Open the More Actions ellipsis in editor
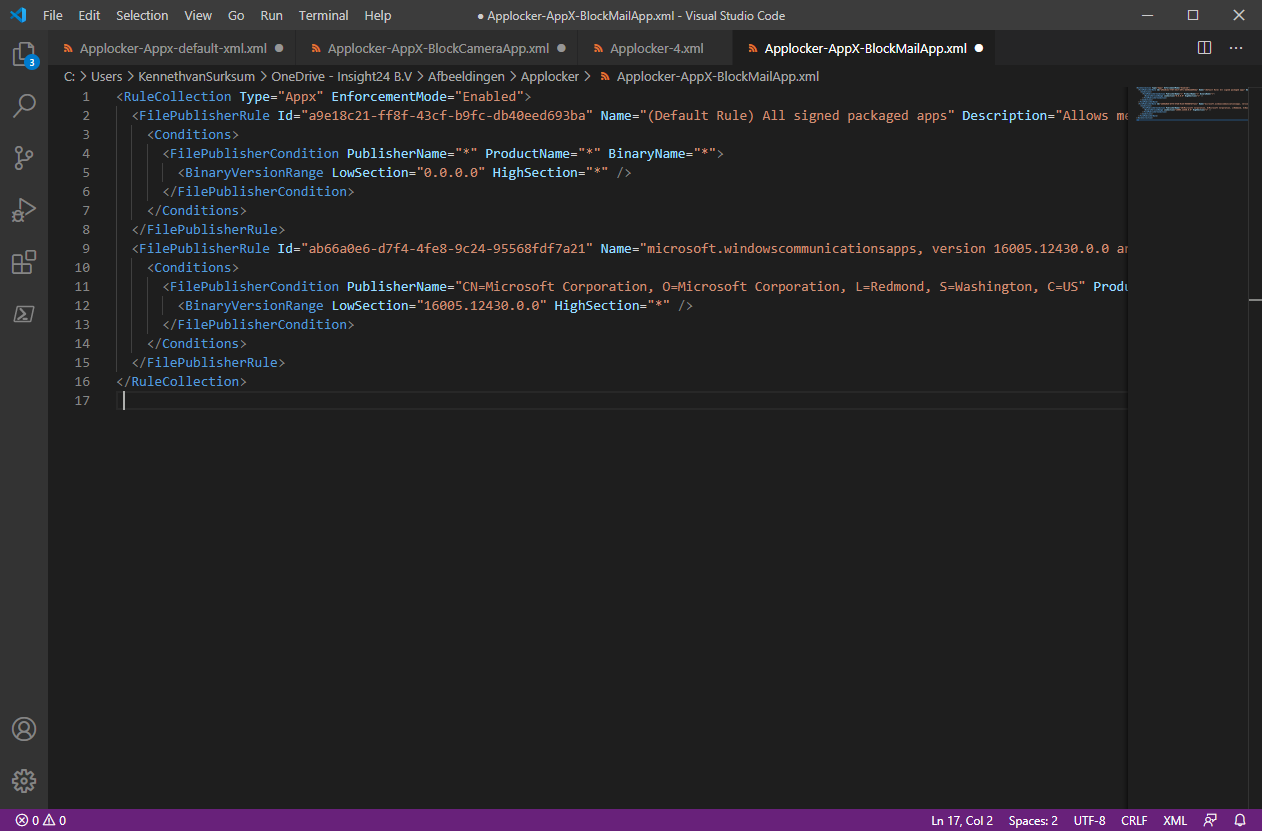 [x=1236, y=48]
